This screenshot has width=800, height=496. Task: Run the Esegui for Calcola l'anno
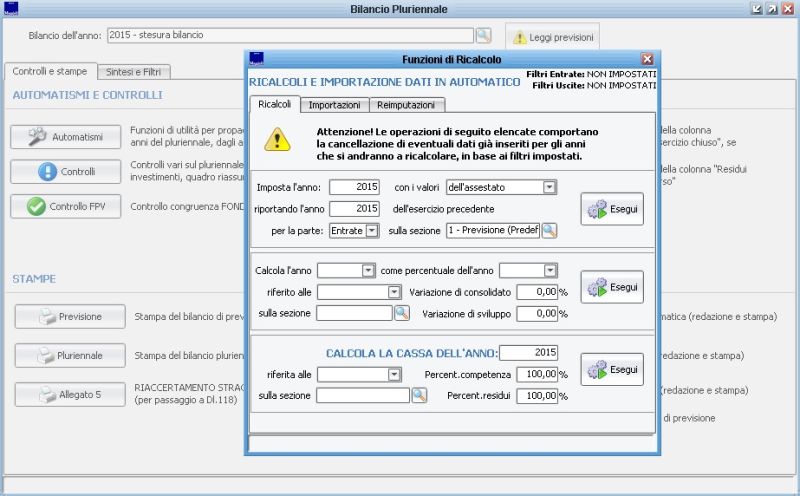(x=611, y=287)
